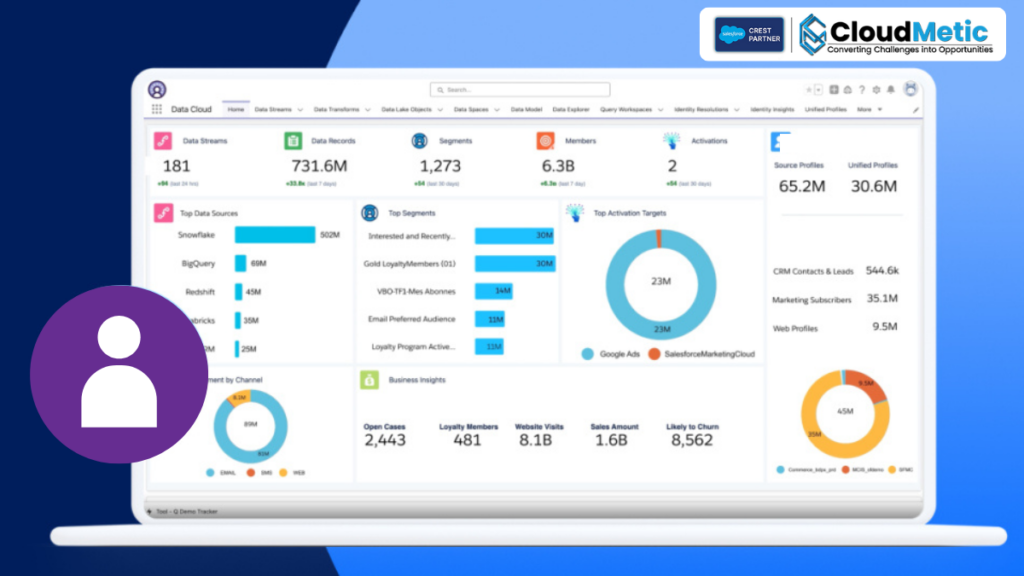This screenshot has width=1024, height=576.
Task: Expand the Data Streams tab dropdown arrow
Action: [x=300, y=110]
